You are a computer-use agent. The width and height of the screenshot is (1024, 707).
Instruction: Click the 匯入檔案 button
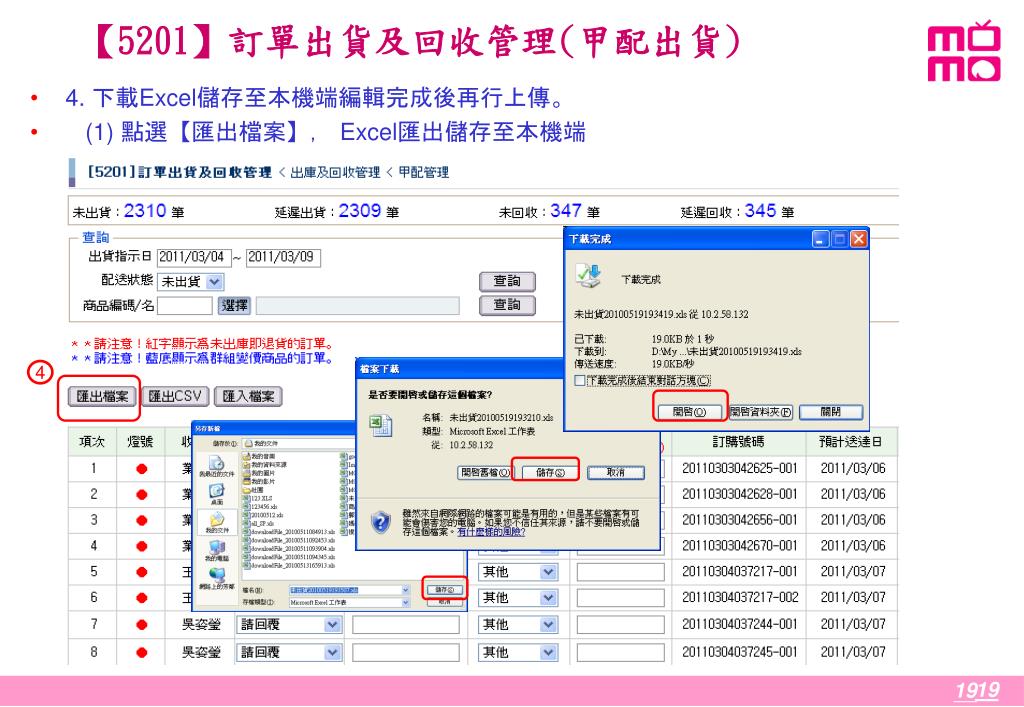coord(248,396)
